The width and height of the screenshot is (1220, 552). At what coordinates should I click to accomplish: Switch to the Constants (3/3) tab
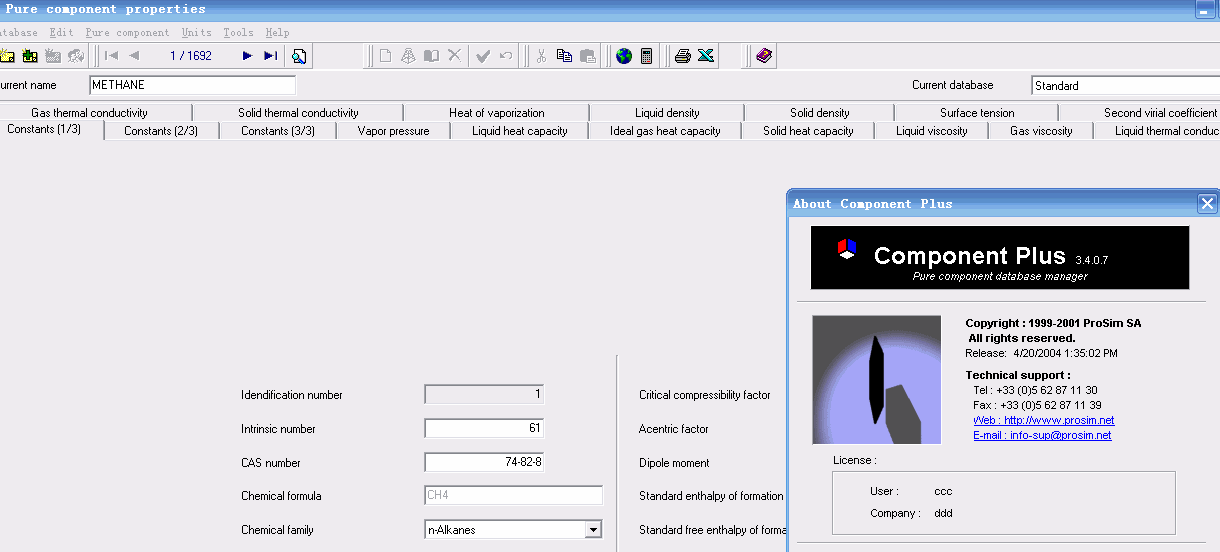[278, 131]
